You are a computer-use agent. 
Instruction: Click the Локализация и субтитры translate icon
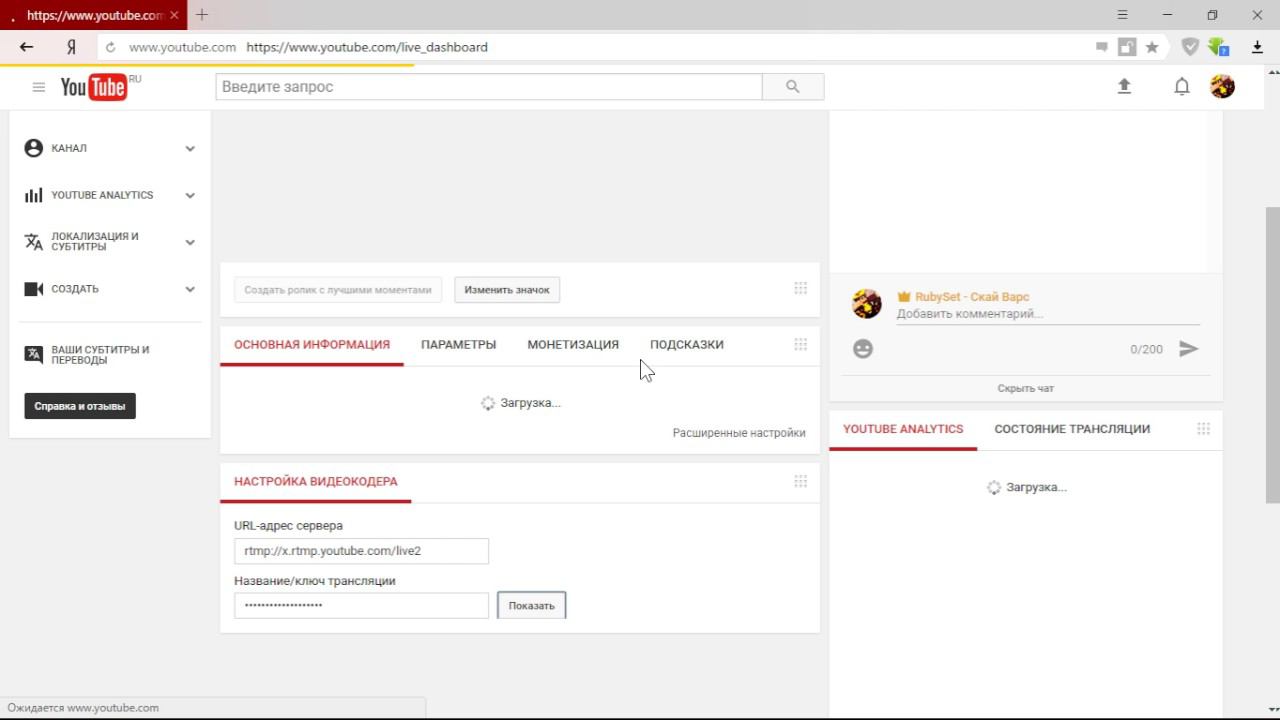[33, 242]
